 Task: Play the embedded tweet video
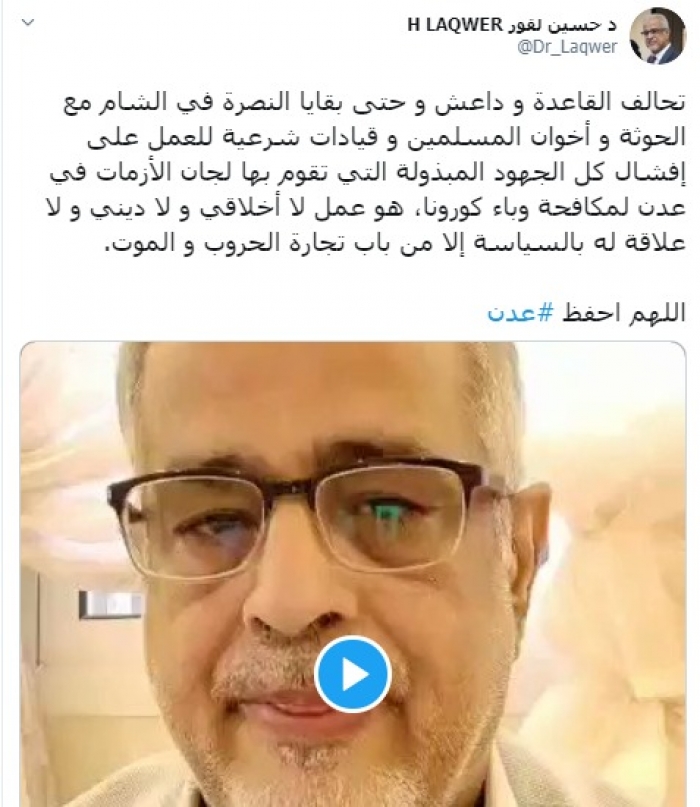(353, 674)
